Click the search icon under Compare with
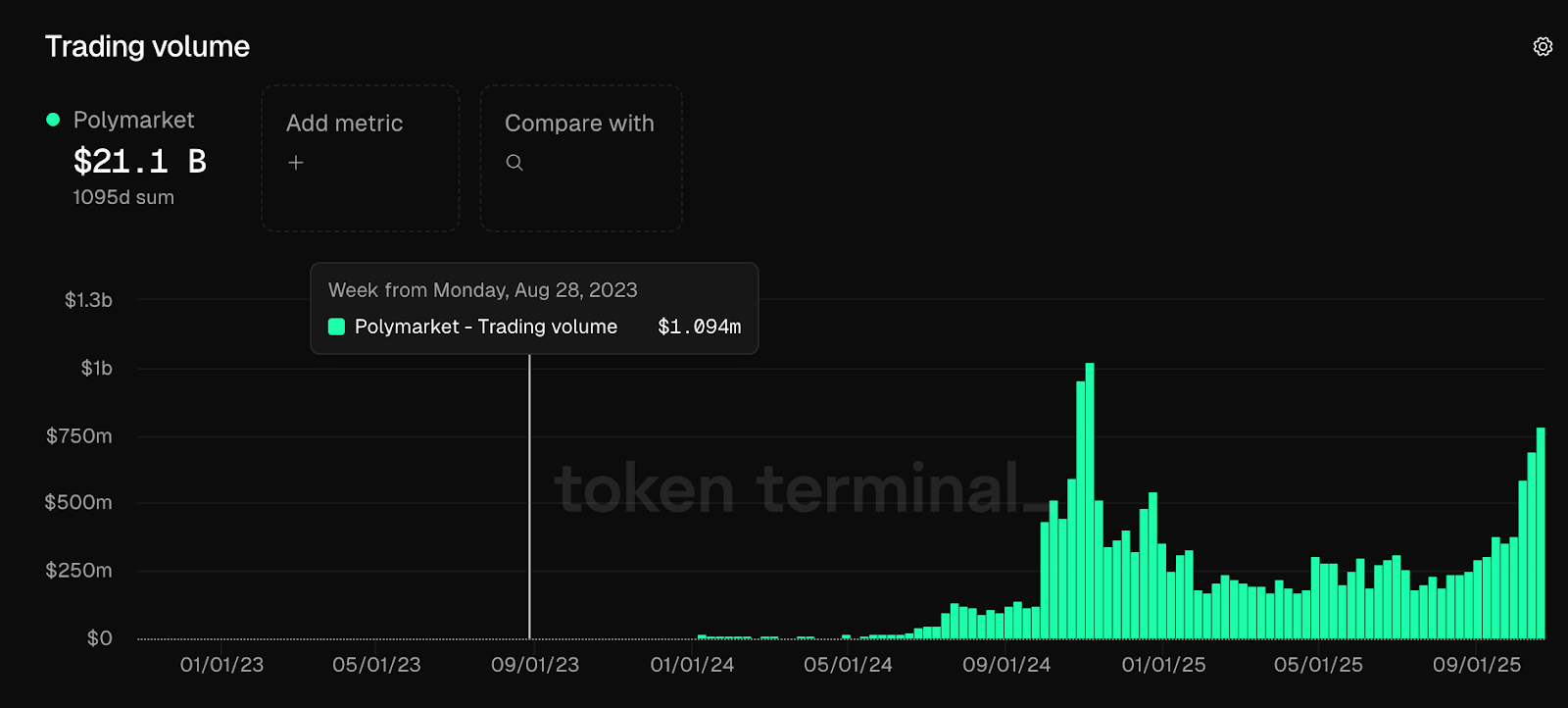The image size is (1568, 708). click(514, 163)
